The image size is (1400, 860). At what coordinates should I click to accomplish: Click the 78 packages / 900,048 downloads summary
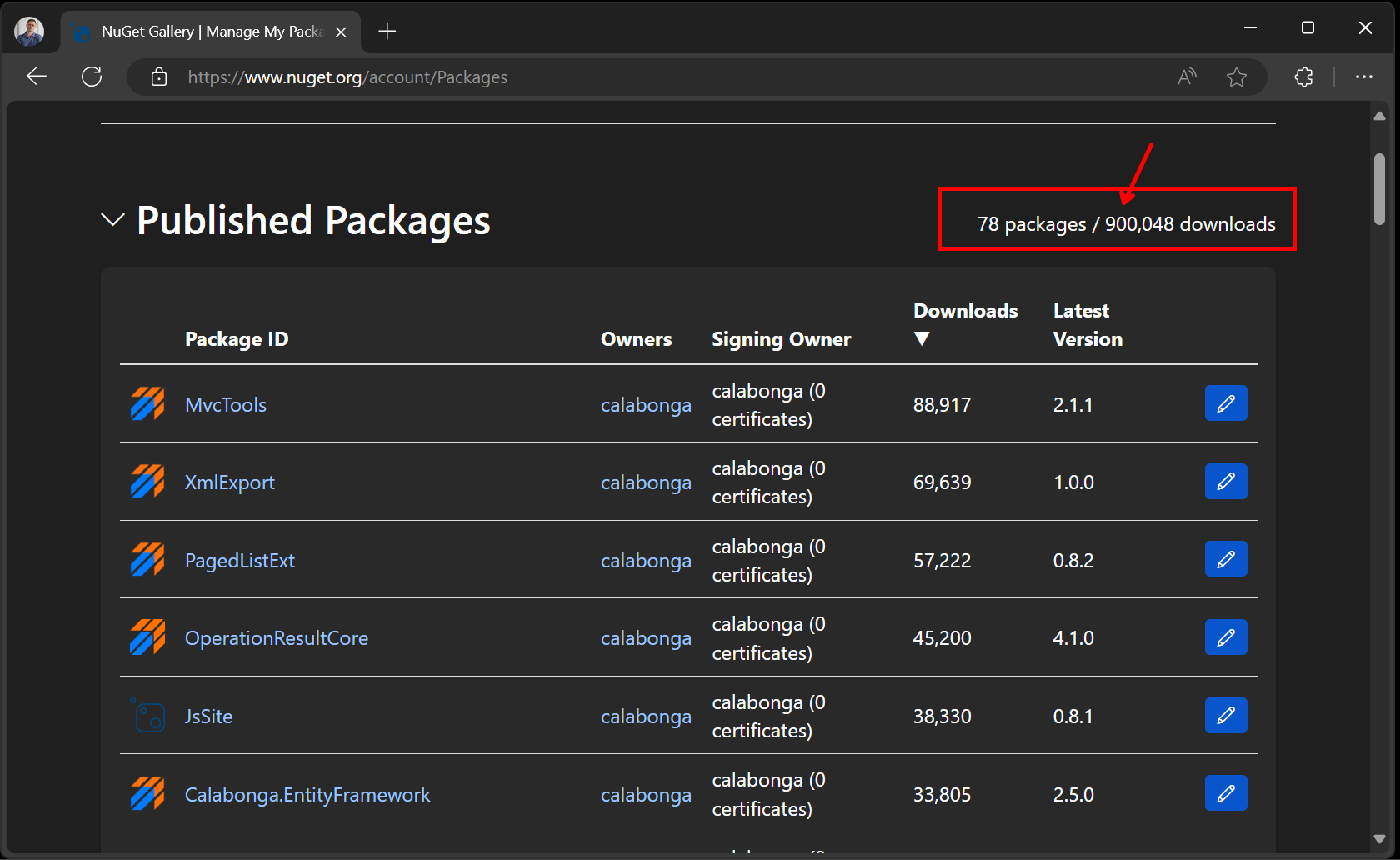[1126, 224]
